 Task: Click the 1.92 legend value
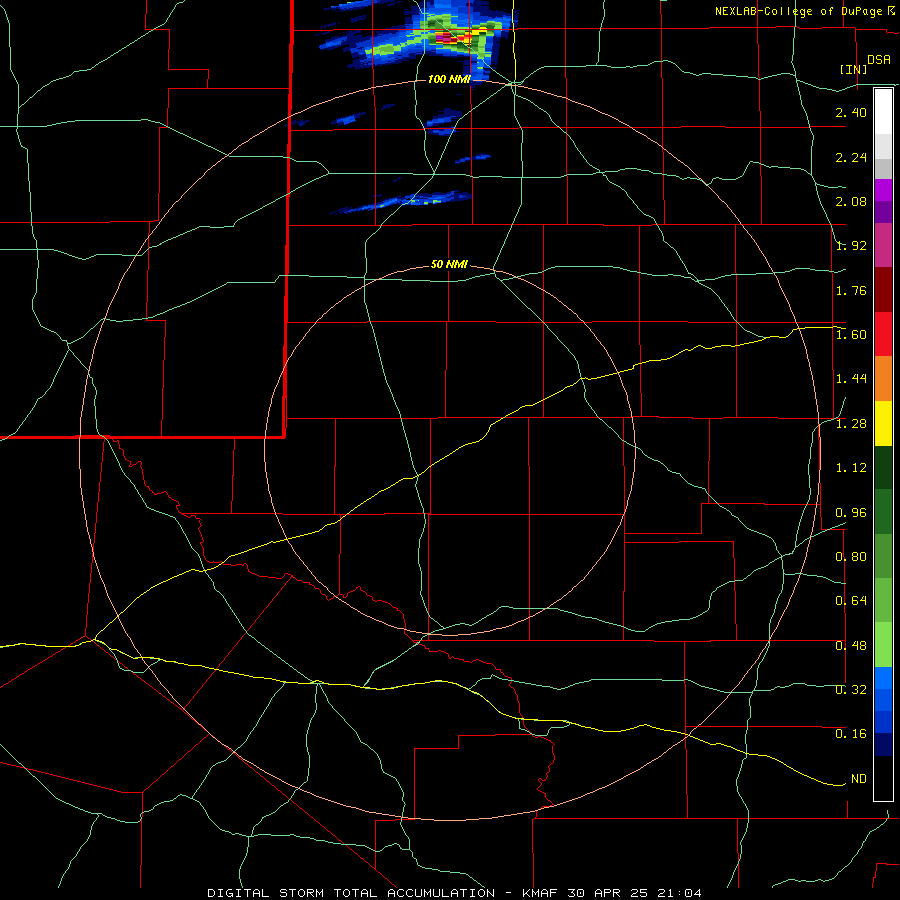[x=851, y=246]
